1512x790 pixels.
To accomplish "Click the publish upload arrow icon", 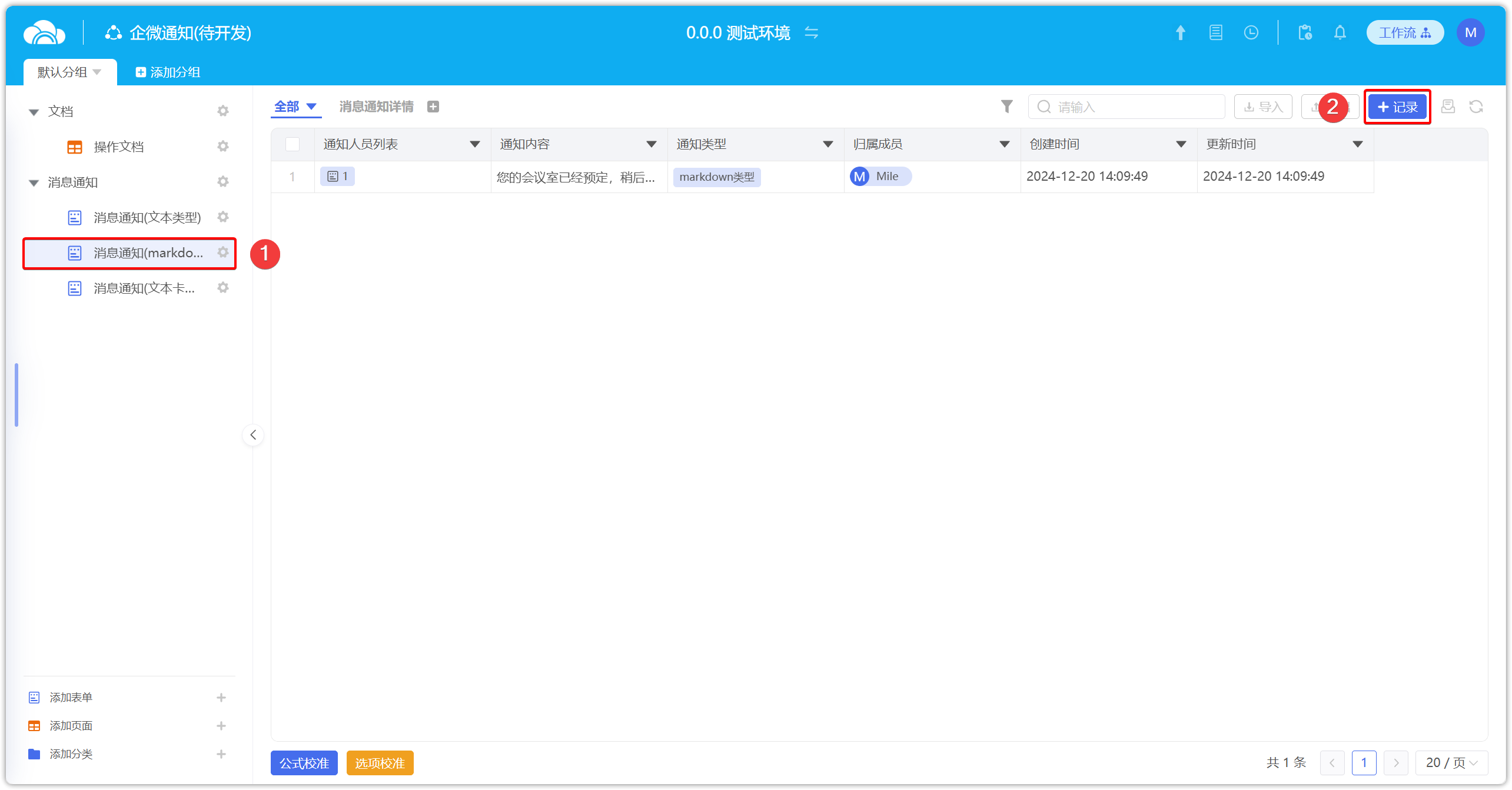I will [1180, 32].
